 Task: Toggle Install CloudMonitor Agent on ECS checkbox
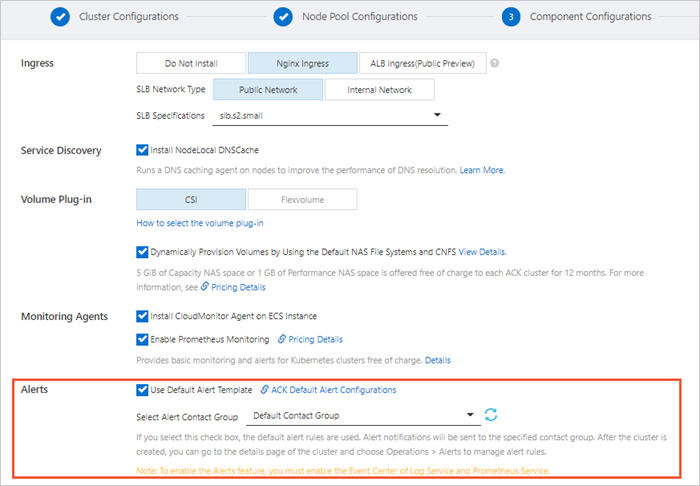[x=142, y=316]
